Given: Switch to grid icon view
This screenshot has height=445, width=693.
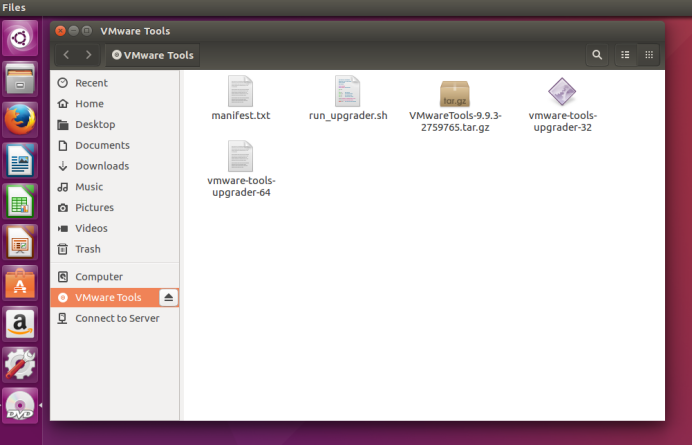Looking at the screenshot, I should [x=649, y=55].
